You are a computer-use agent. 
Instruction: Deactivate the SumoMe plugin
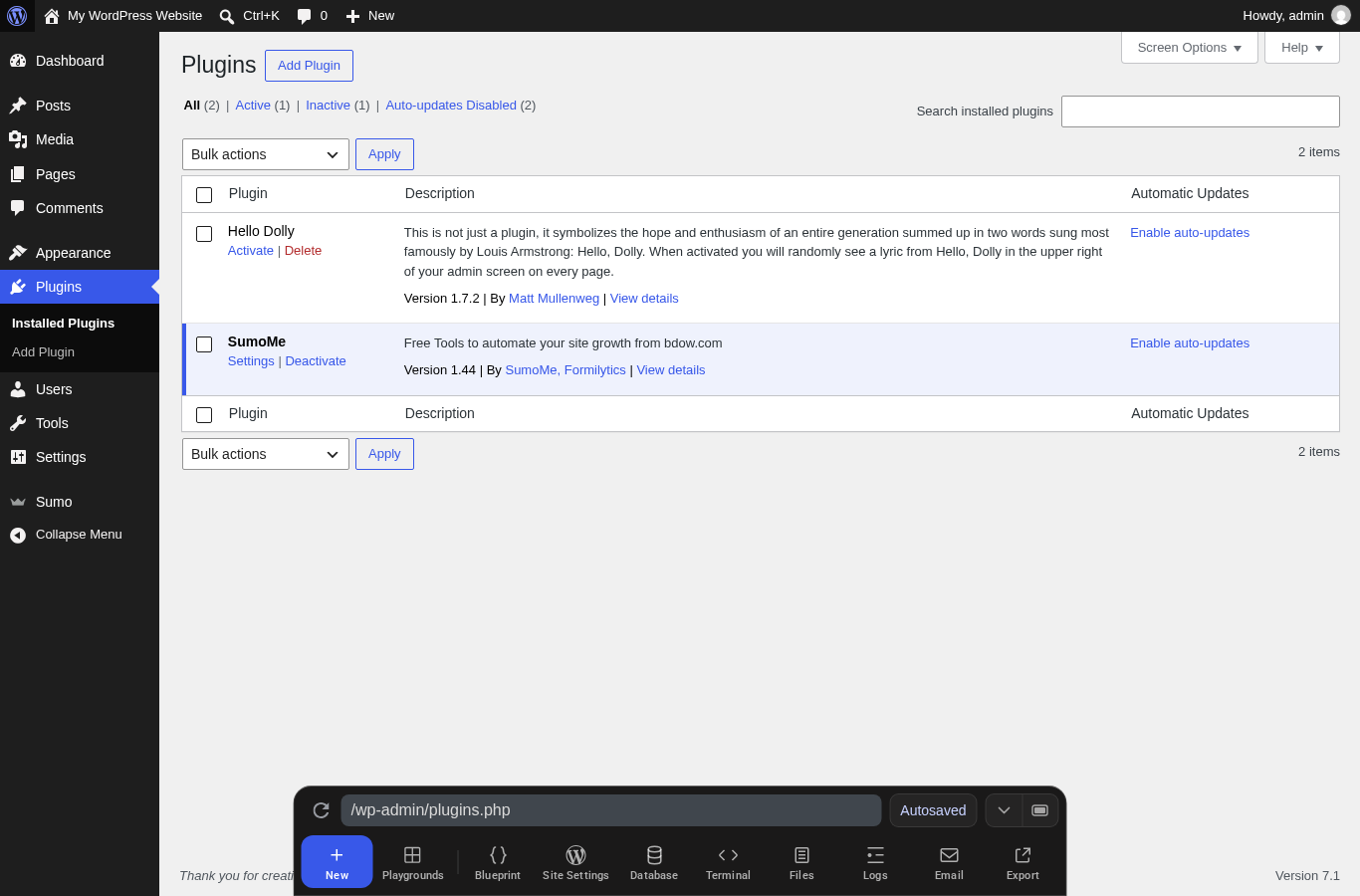[x=316, y=361]
